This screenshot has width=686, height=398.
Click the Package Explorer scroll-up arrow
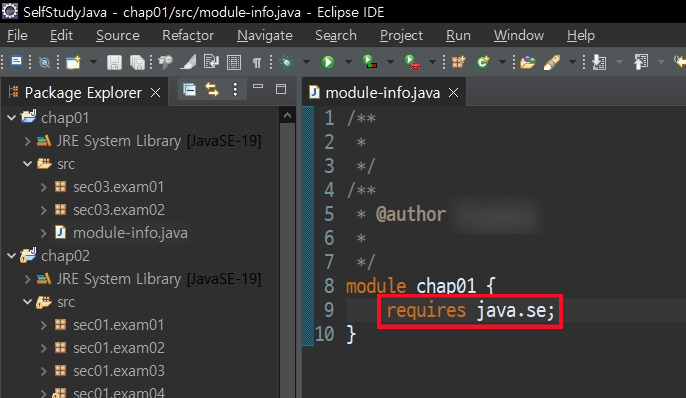point(287,115)
